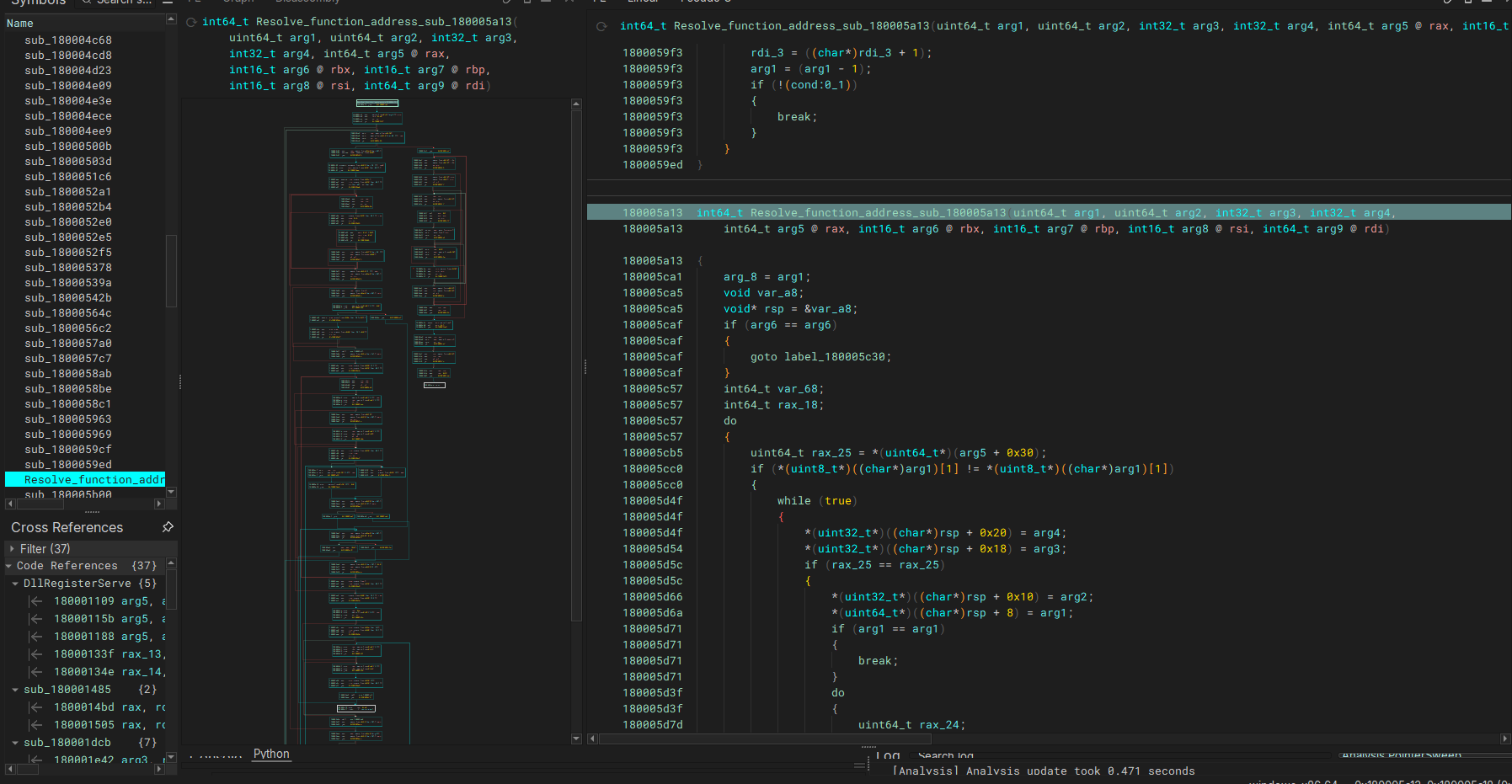Click symbols list scroll-right arrow
This screenshot has width=1512, height=784.
click(159, 504)
